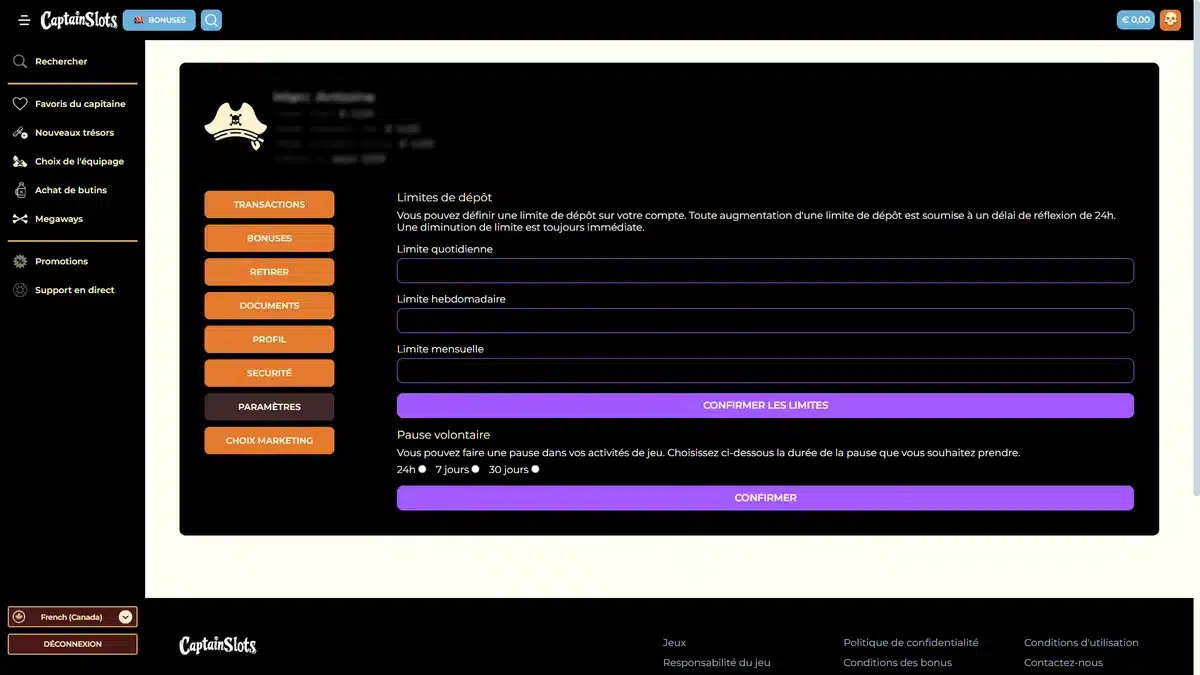Click the Limite quotidienne input field
Screen dimensions: 1200x675
(765, 271)
